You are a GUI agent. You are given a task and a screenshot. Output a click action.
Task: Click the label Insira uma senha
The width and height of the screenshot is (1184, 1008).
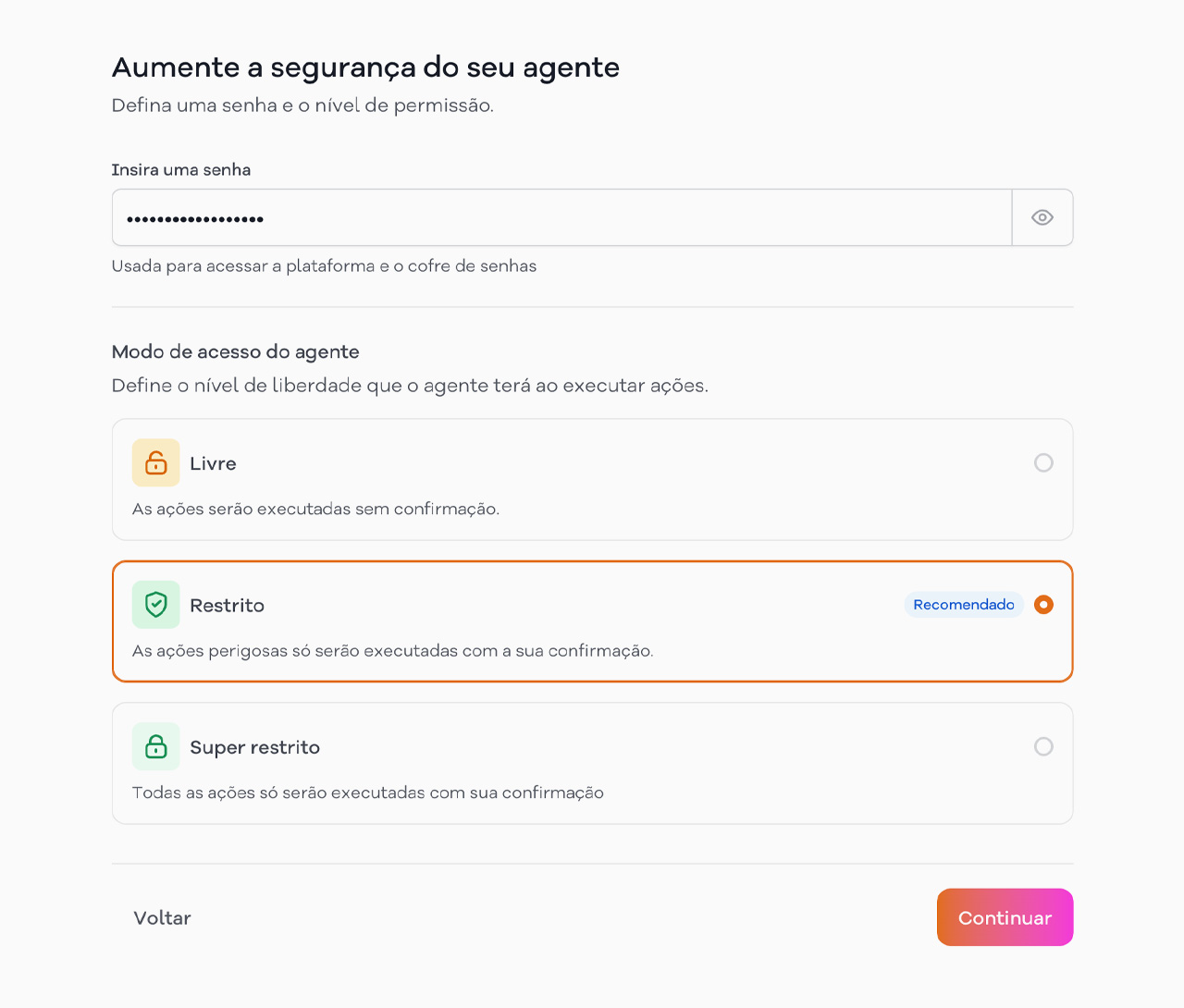tap(181, 169)
